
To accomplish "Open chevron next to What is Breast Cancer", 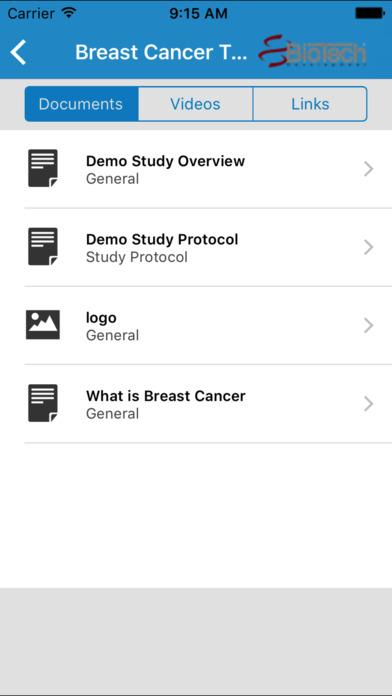I will pos(368,403).
